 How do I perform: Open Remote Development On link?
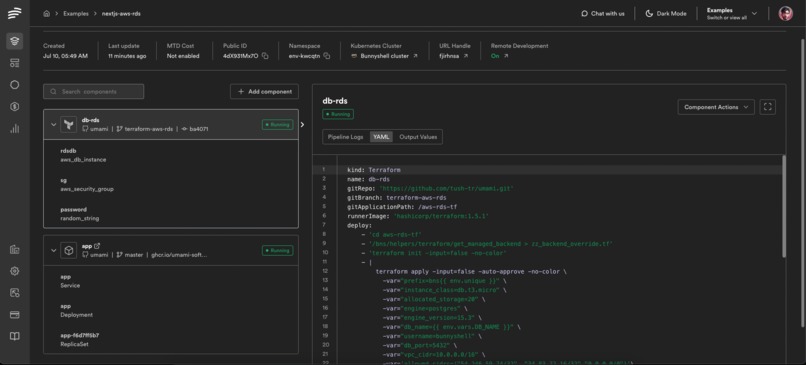click(x=499, y=56)
